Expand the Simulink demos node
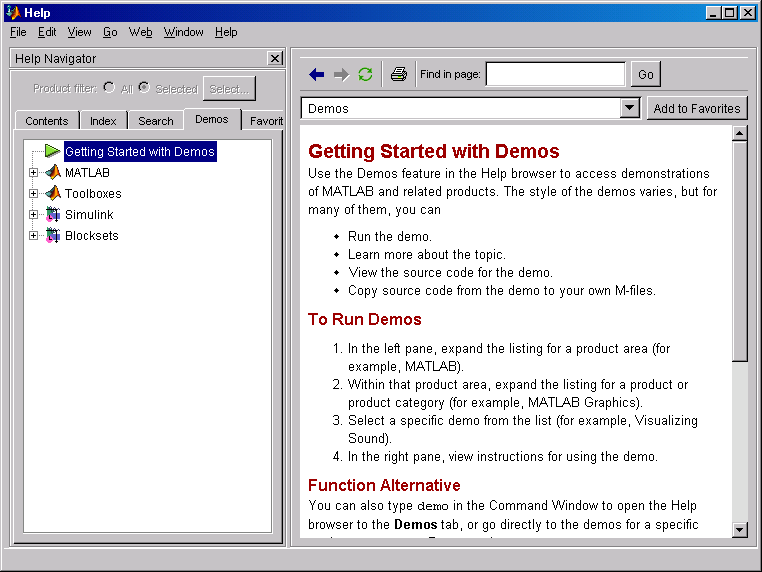The height and width of the screenshot is (572, 762). pyautogui.click(x=33, y=214)
